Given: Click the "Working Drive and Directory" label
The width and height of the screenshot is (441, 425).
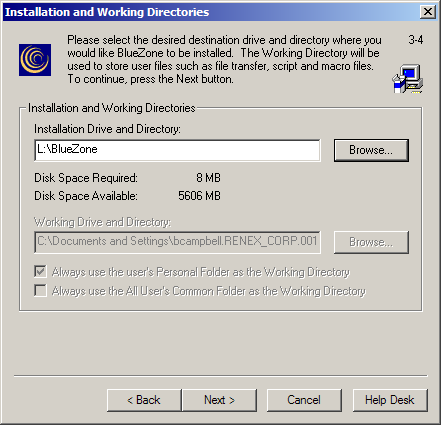Looking at the screenshot, I should click(x=103, y=222).
